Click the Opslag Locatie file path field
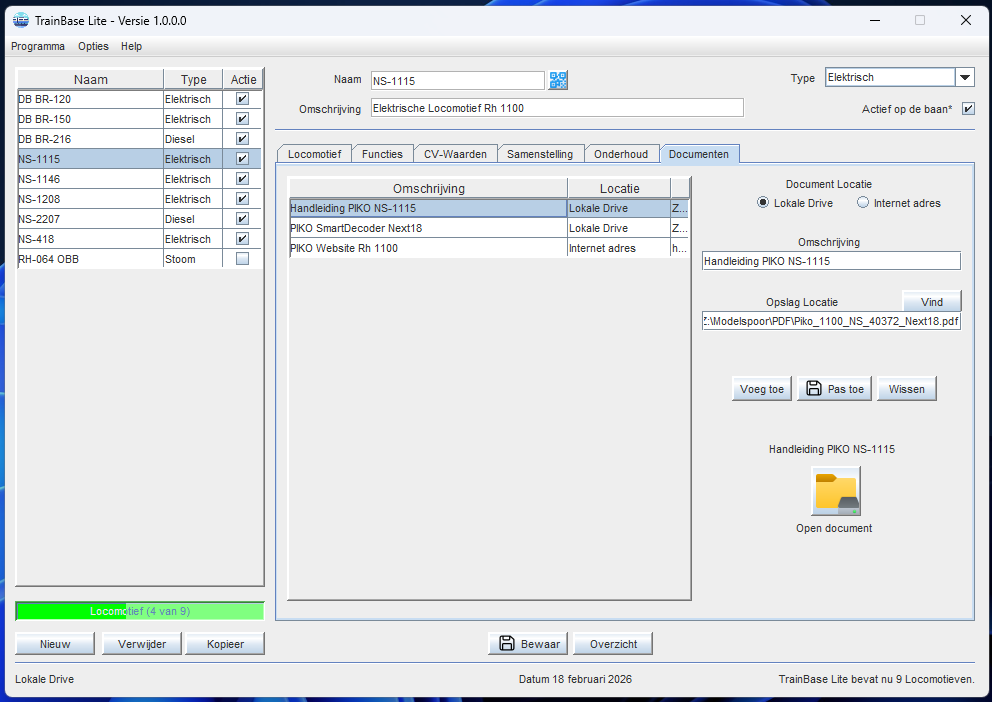 coord(830,321)
